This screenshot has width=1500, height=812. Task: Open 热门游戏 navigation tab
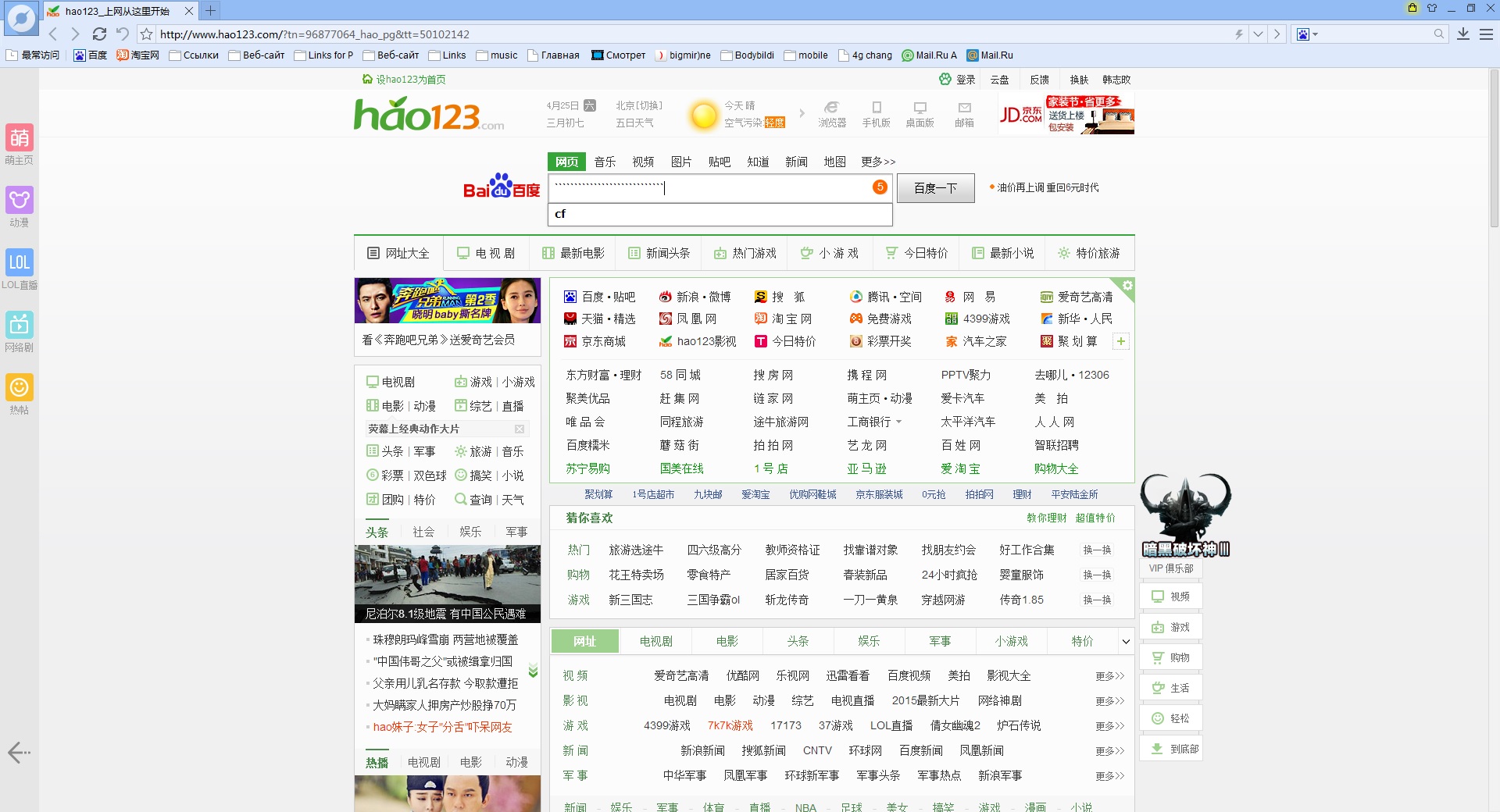click(745, 253)
